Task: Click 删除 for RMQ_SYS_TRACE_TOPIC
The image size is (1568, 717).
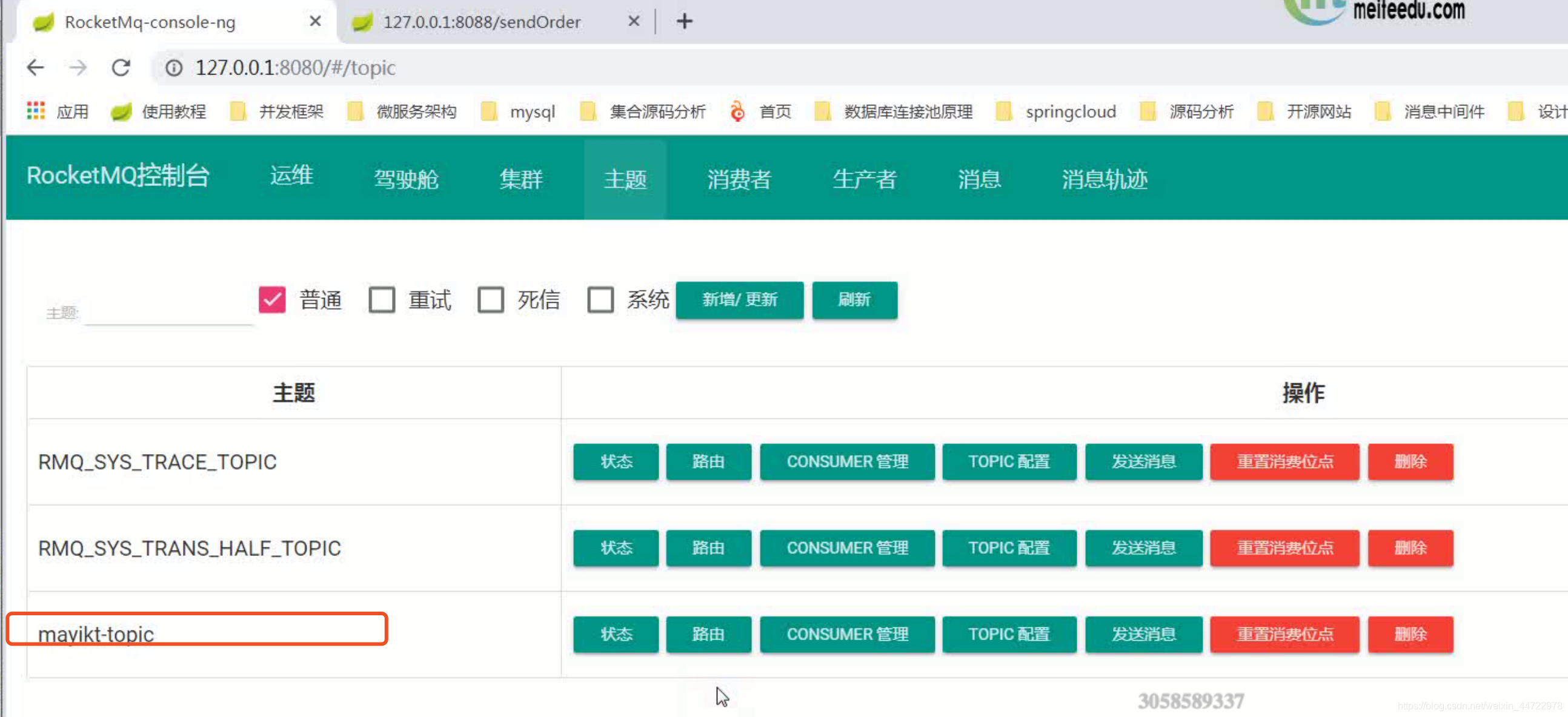Action: click(x=1410, y=461)
